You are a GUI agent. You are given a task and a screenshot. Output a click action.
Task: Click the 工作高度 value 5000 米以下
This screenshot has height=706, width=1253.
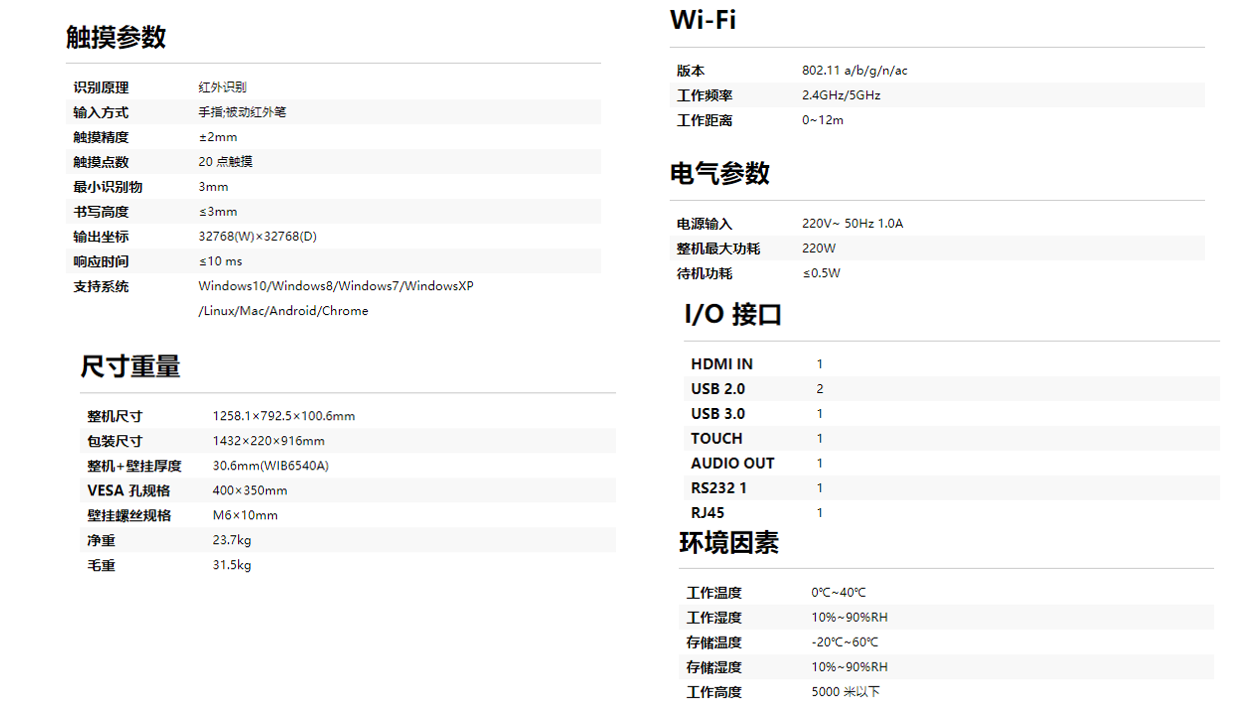846,692
